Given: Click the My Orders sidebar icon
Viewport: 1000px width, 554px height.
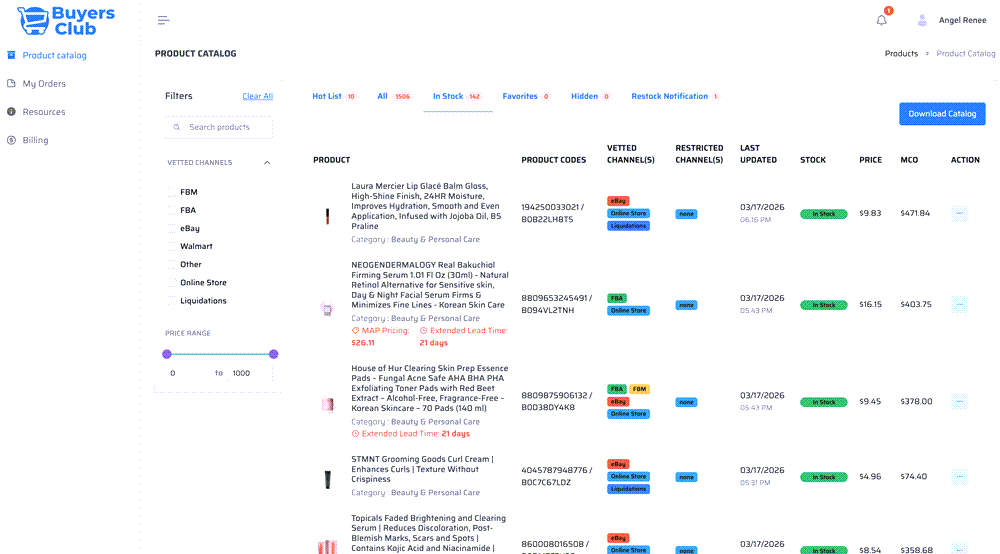Looking at the screenshot, I should click(11, 84).
